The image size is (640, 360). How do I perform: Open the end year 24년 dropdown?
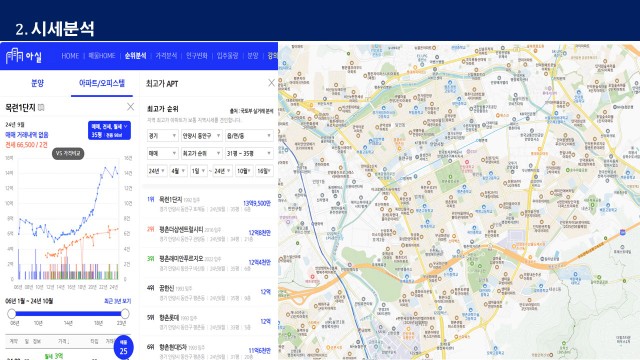(x=223, y=171)
